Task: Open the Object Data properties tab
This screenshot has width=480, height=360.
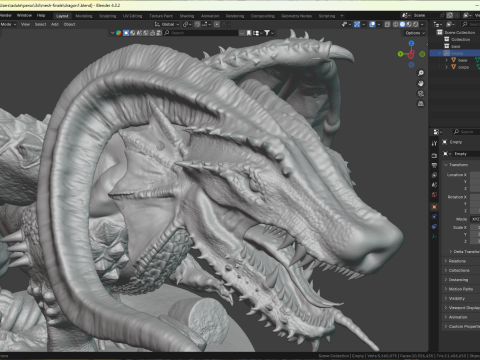Action: (434, 236)
